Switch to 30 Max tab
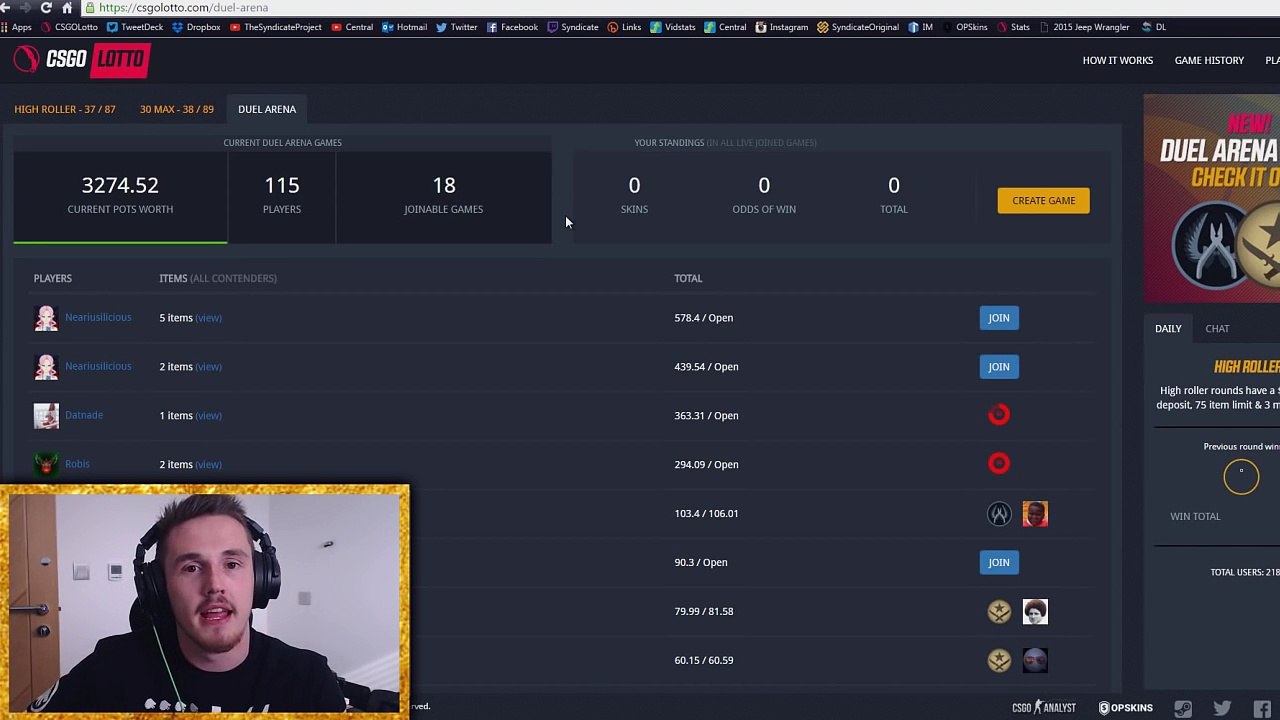1280x720 pixels. (177, 109)
